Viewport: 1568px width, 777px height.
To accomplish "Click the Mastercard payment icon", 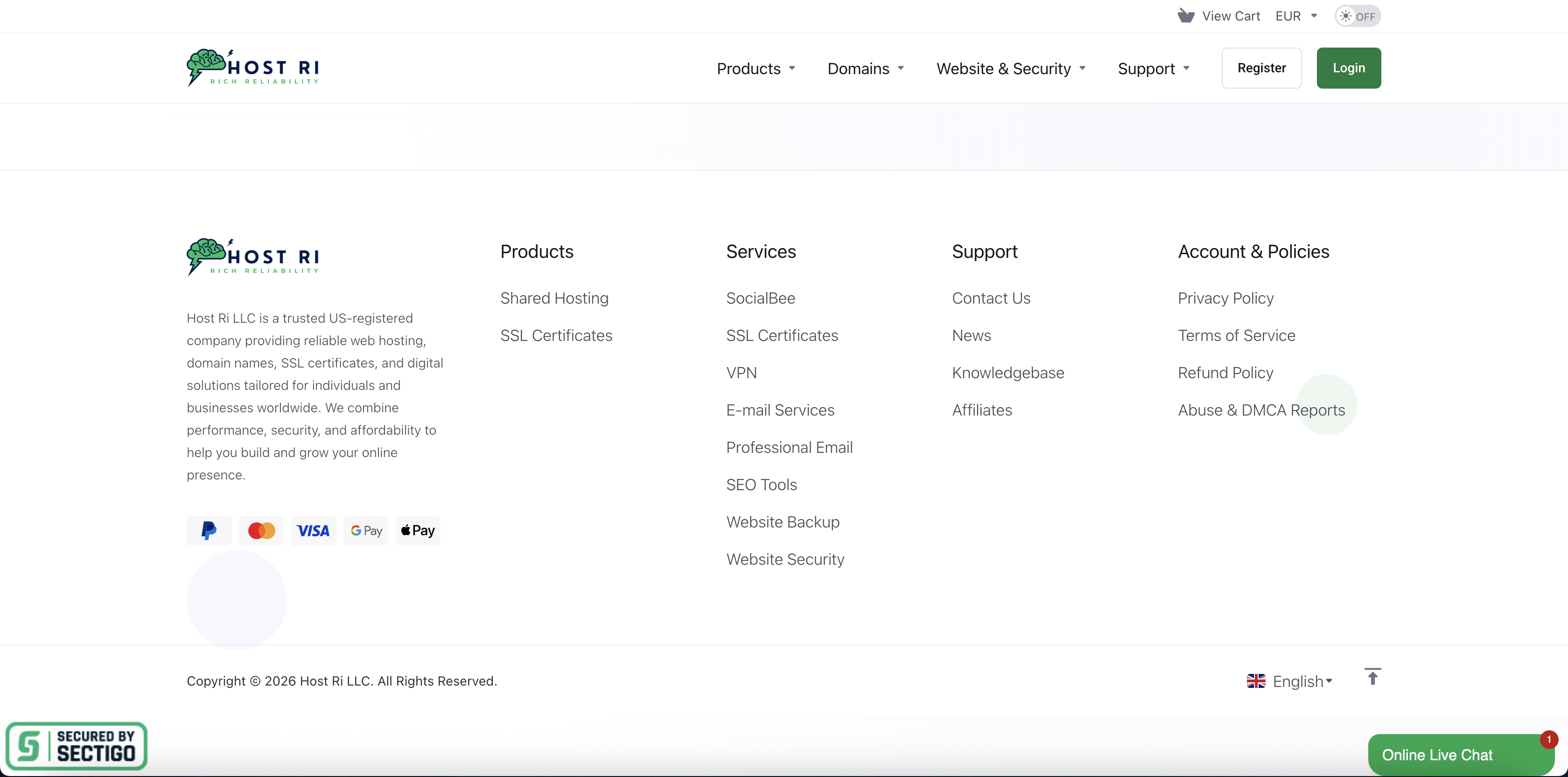I will 261,531.
